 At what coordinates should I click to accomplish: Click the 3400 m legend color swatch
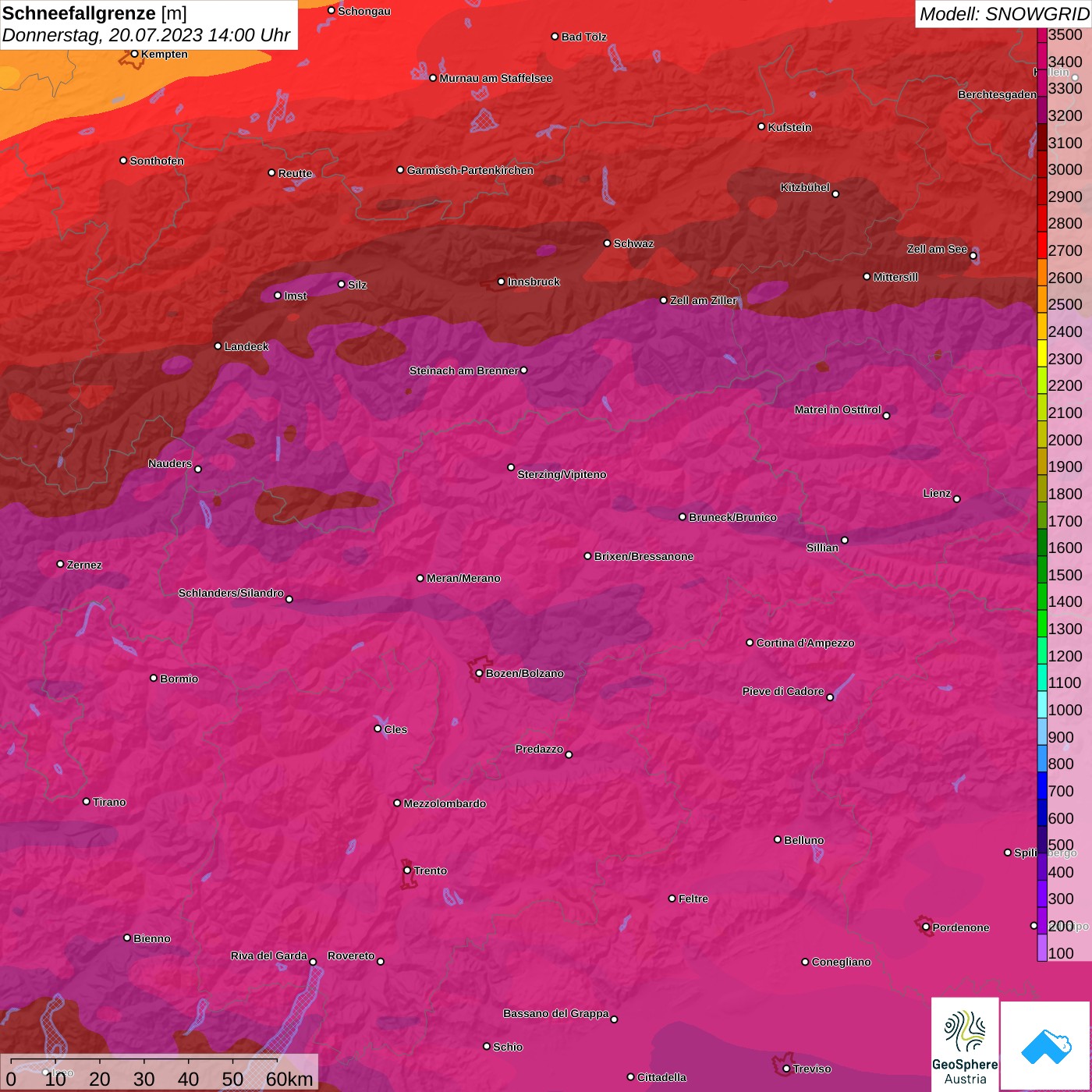(1042, 55)
